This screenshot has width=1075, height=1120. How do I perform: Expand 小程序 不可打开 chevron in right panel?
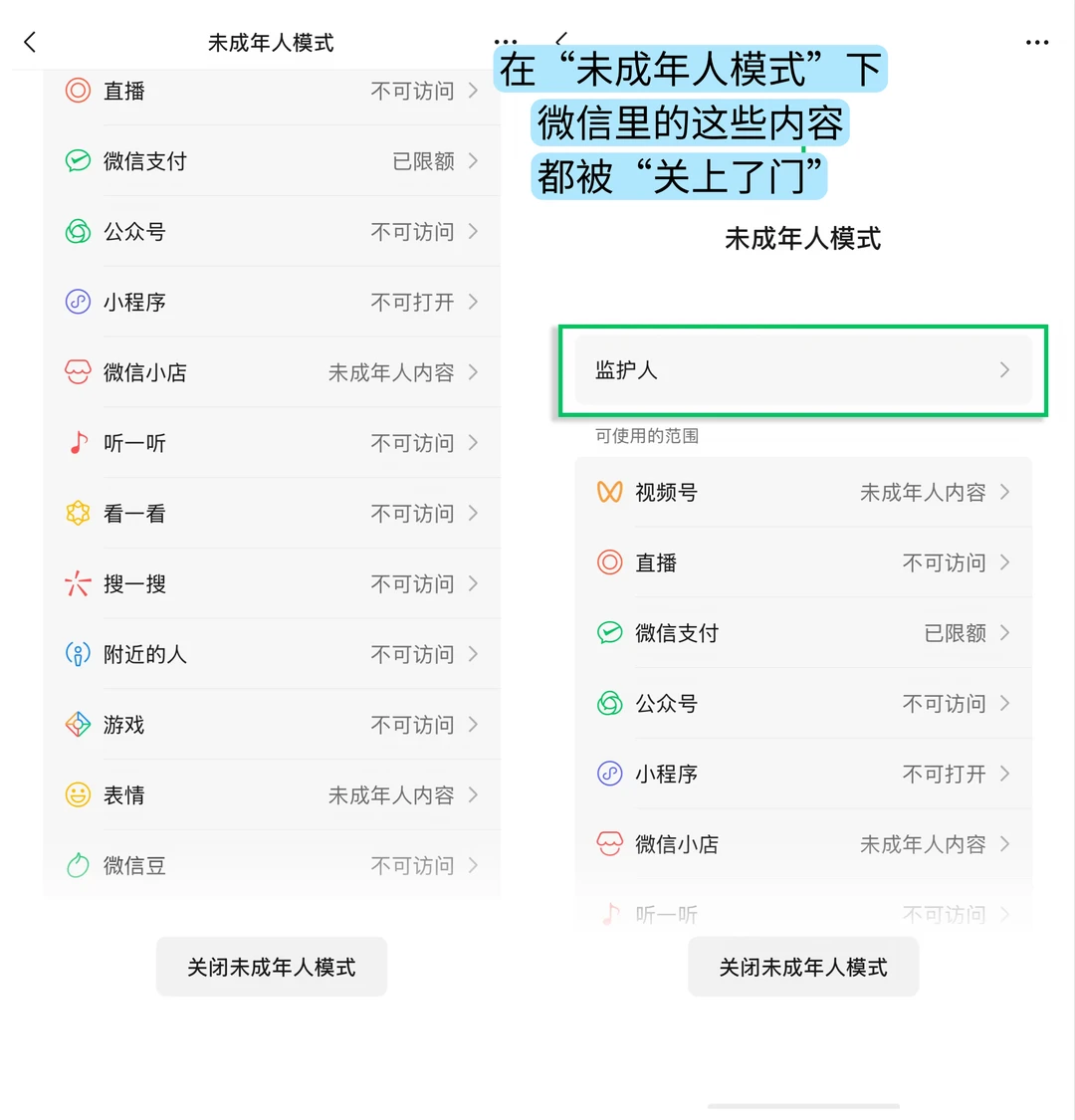[1004, 774]
